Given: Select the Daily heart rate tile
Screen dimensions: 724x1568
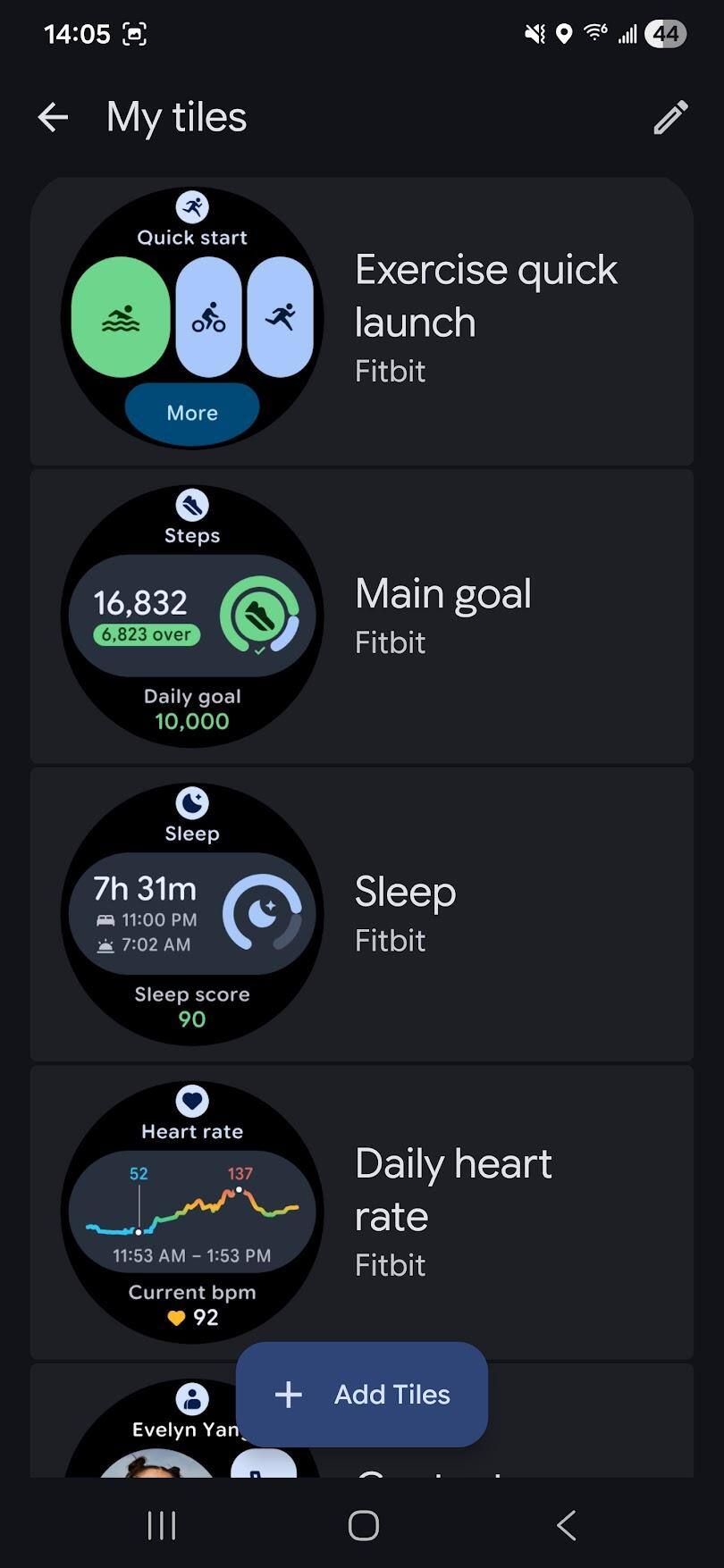Looking at the screenshot, I should click(x=453, y=1211).
